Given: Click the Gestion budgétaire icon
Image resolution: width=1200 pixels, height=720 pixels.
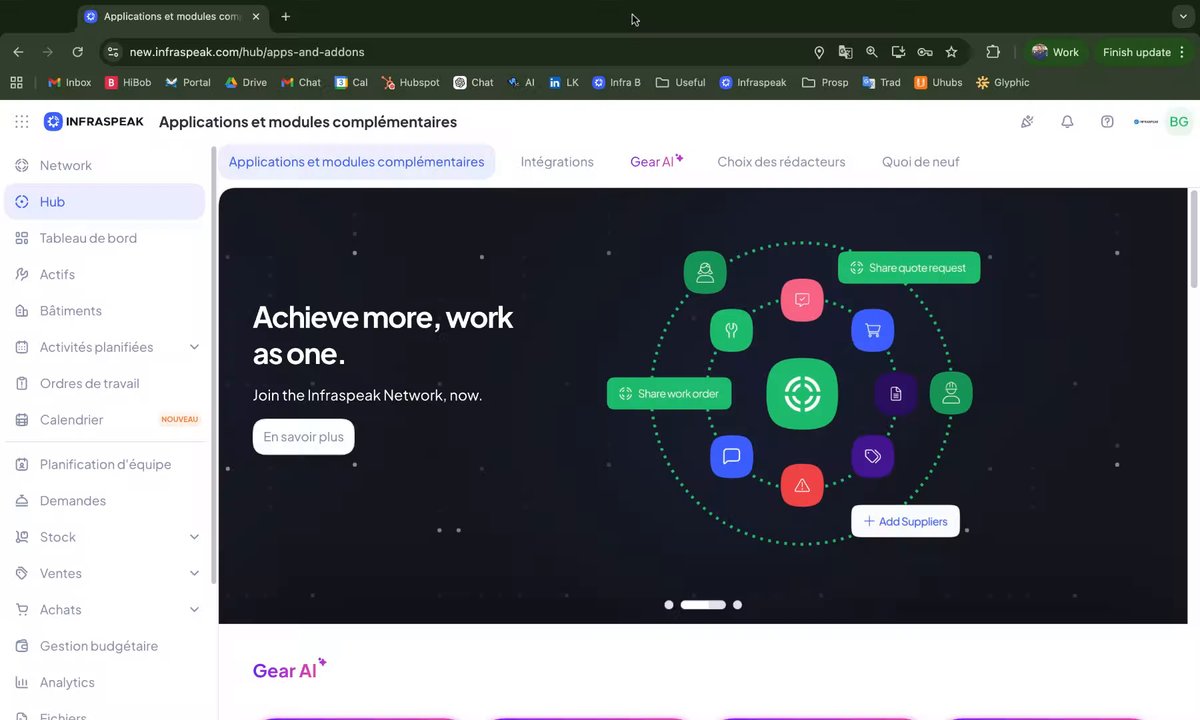Looking at the screenshot, I should pos(21,646).
